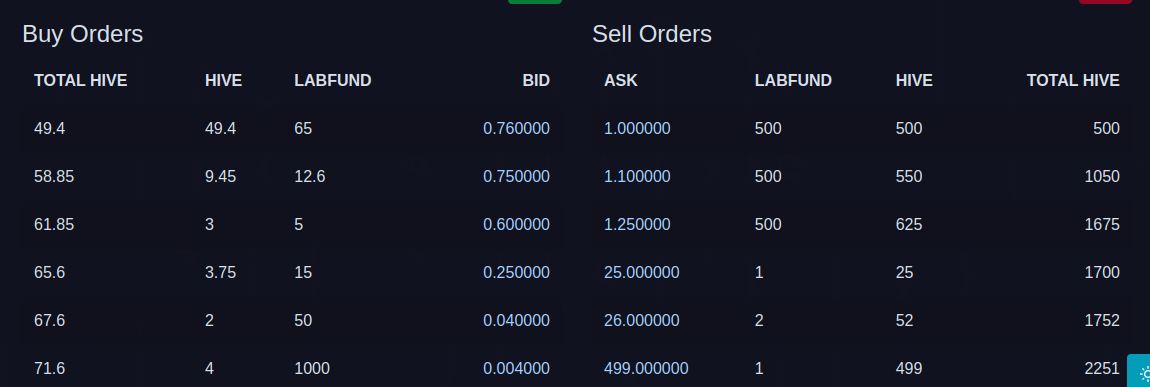
Task: Select the 0.760000 bid price
Action: click(x=516, y=128)
